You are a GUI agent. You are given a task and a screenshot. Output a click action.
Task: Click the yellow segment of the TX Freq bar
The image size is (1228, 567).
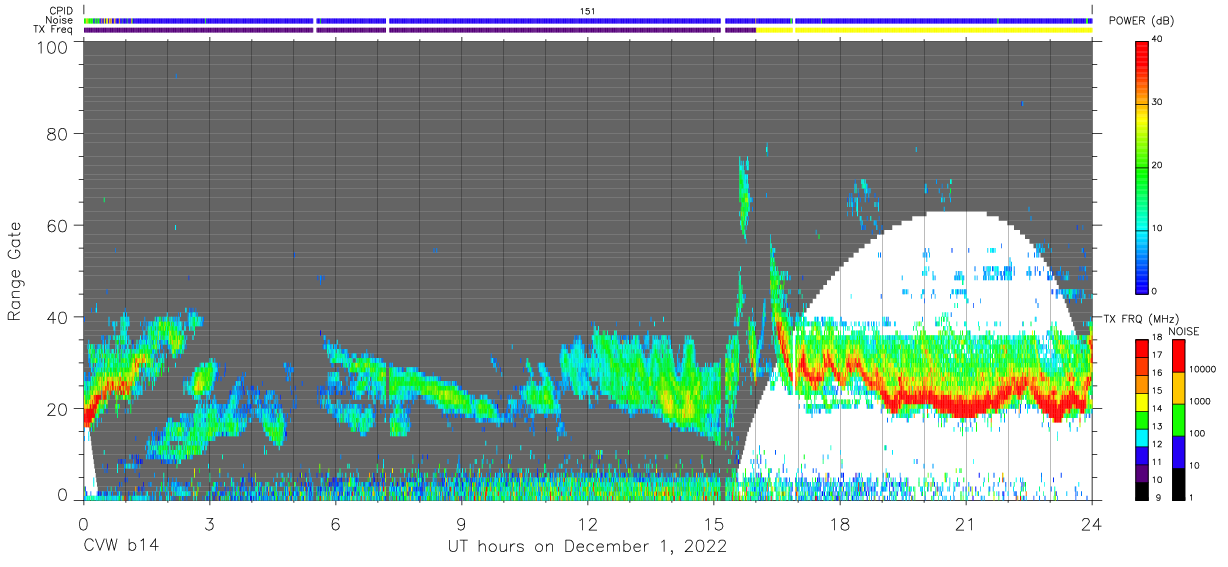925,30
